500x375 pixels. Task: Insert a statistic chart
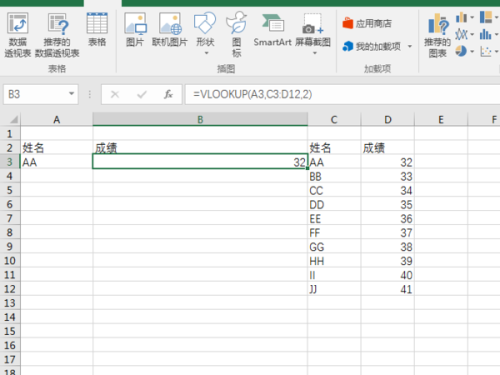[x=486, y=34]
